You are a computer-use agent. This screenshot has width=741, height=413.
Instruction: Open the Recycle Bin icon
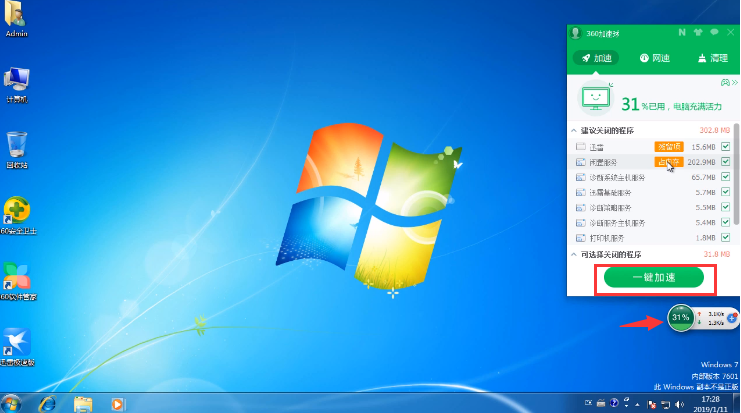pos(17,151)
